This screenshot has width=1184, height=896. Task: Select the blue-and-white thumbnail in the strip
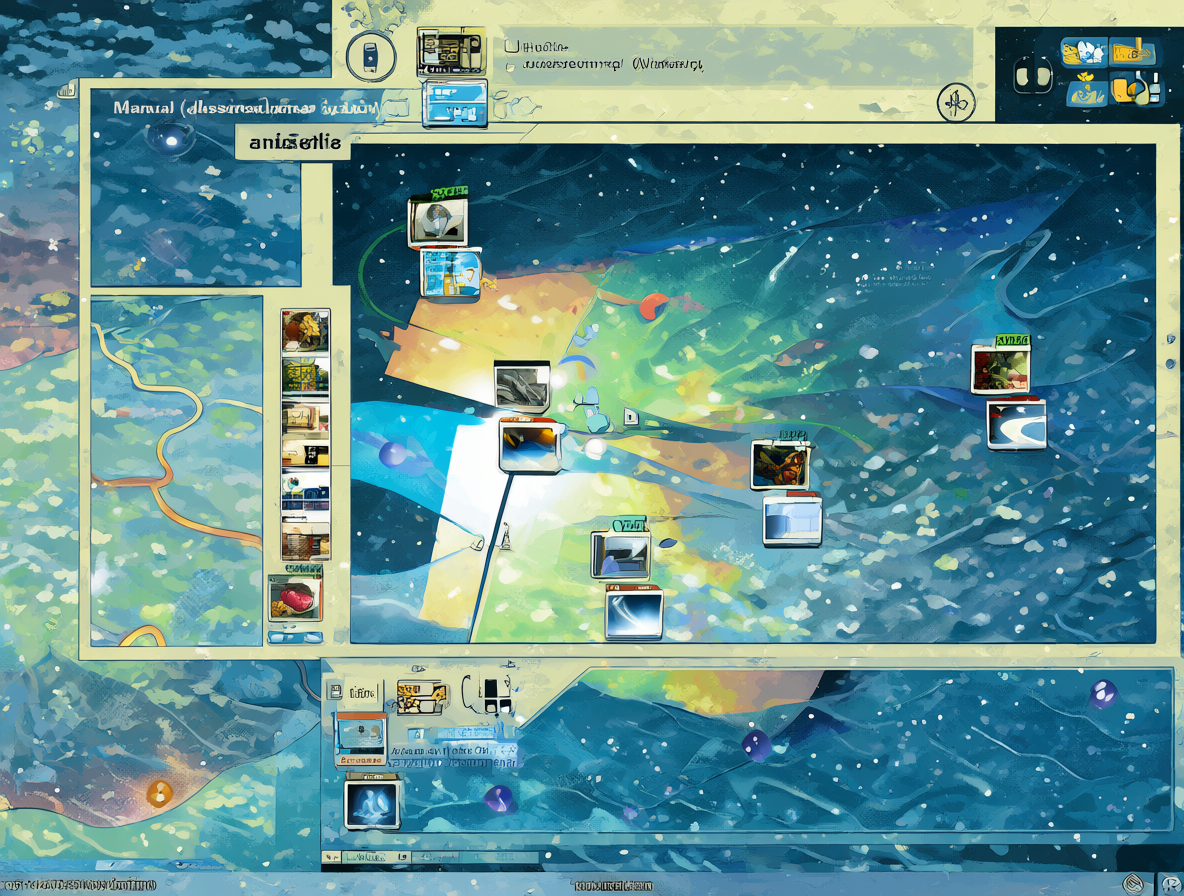click(x=305, y=494)
